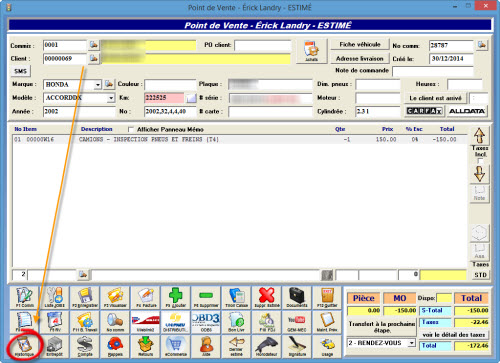
Task: Toggle the Taxes Incl. checkbox
Action: click(x=480, y=161)
